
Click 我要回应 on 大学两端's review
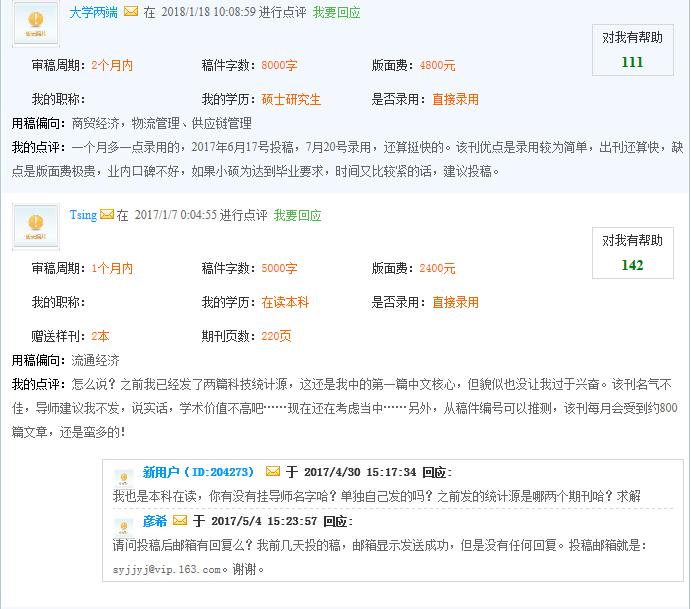tap(336, 12)
